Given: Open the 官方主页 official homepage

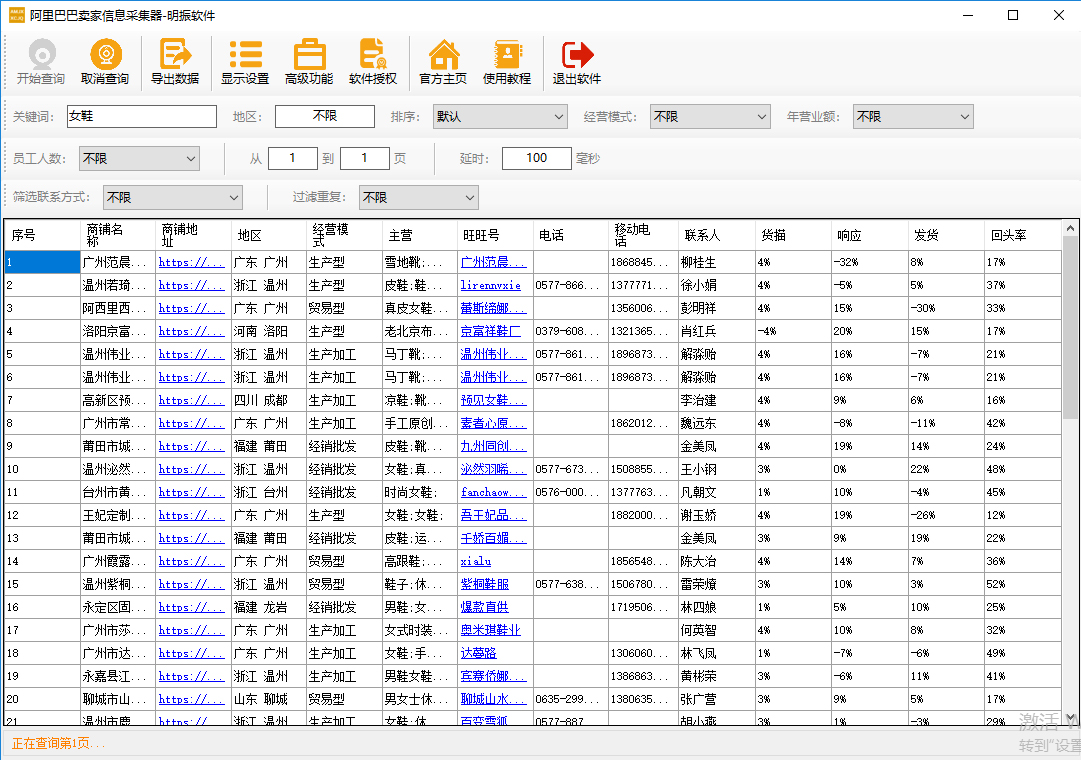Looking at the screenshot, I should [x=443, y=62].
